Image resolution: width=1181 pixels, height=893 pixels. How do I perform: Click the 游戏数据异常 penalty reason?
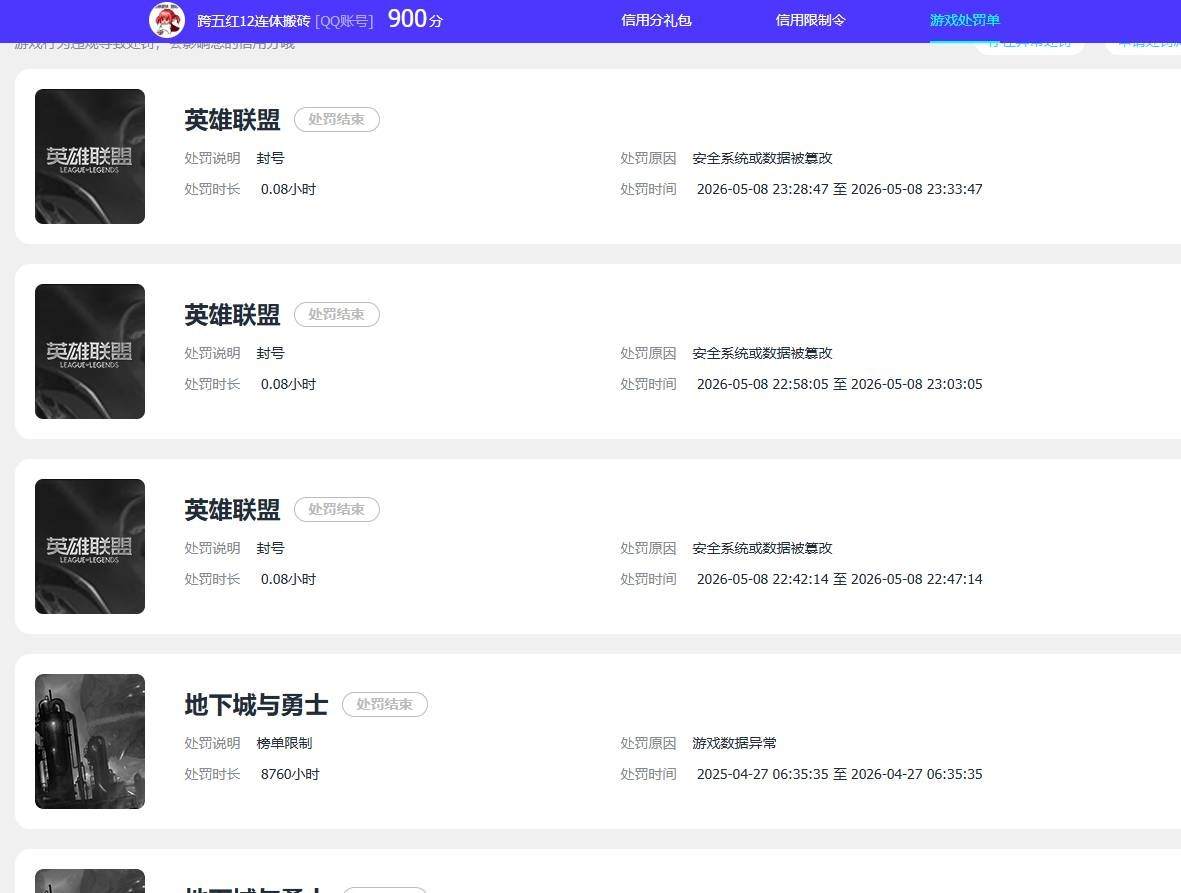click(x=734, y=743)
